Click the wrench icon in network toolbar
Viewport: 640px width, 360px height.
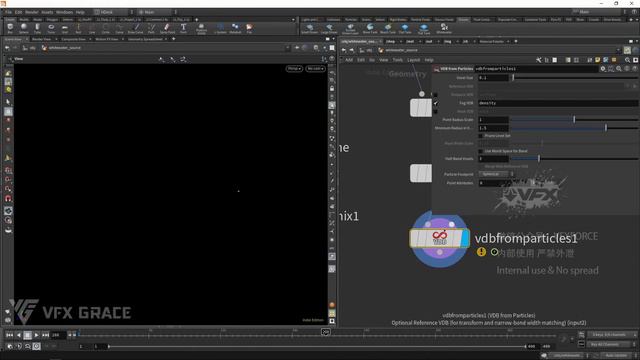coord(539,60)
